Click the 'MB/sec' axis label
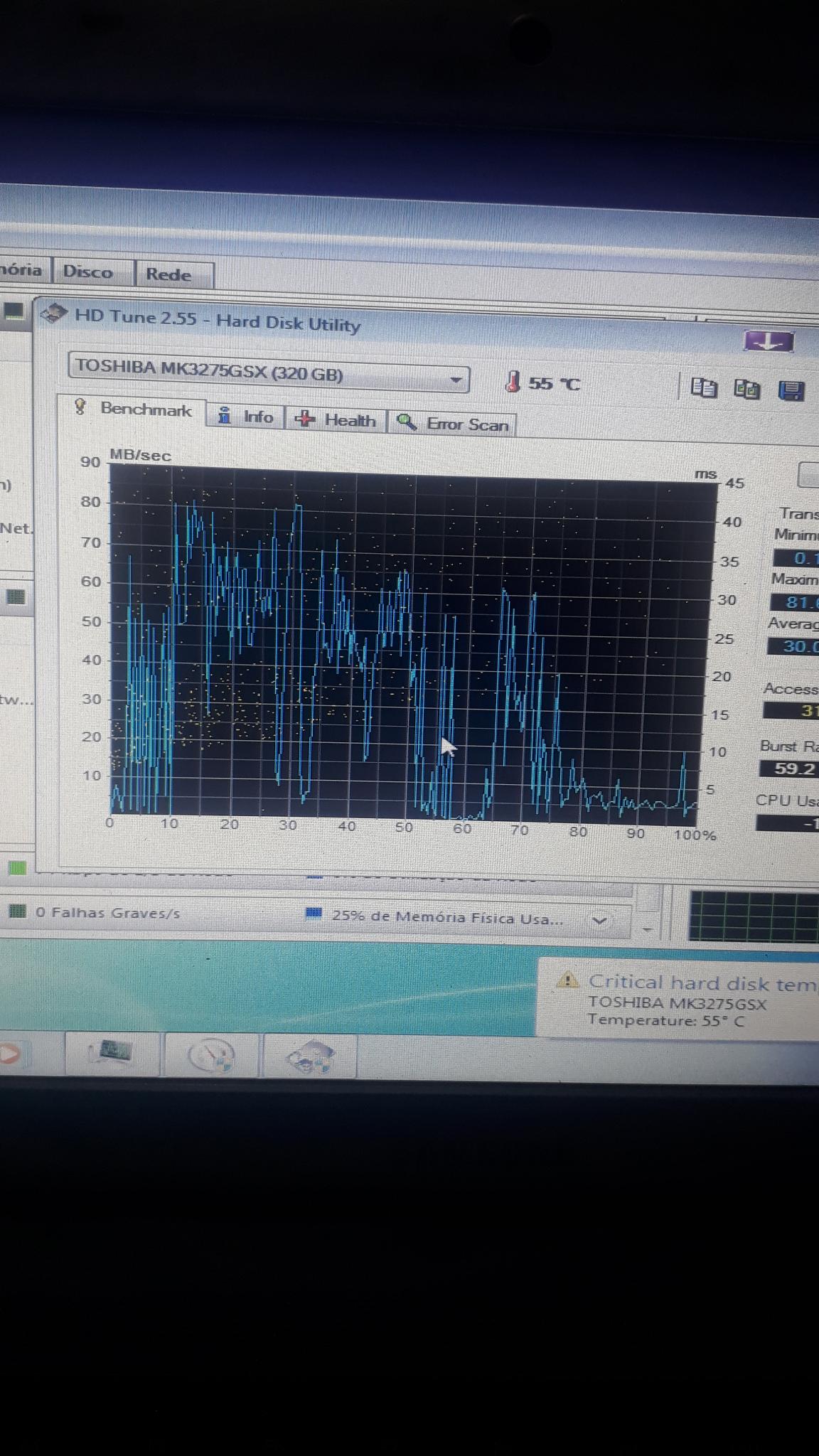Screen dimensions: 819x1456 (141, 455)
